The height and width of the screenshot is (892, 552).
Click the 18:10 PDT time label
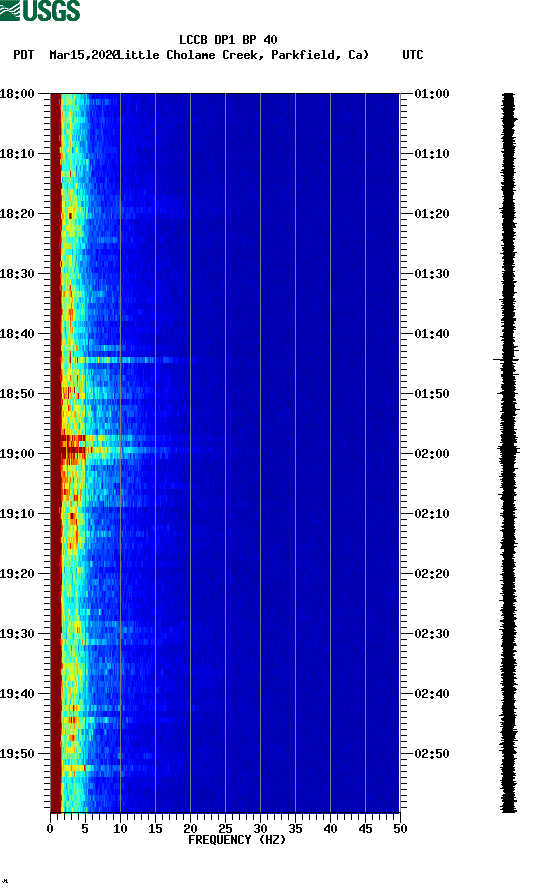(x=17, y=154)
